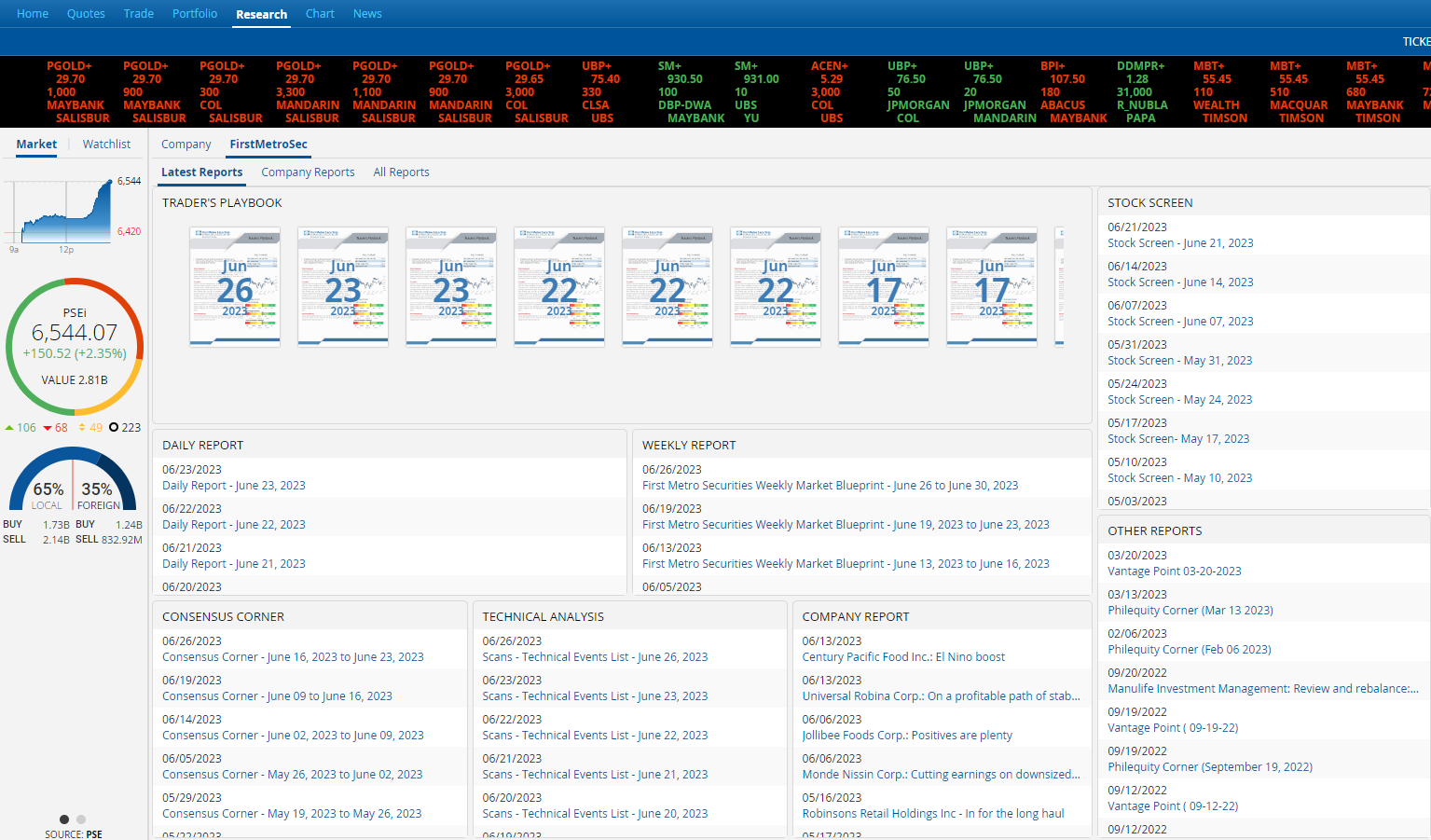
Task: Open Philequity Corner (Feb 06 2023)
Action: tap(1190, 650)
